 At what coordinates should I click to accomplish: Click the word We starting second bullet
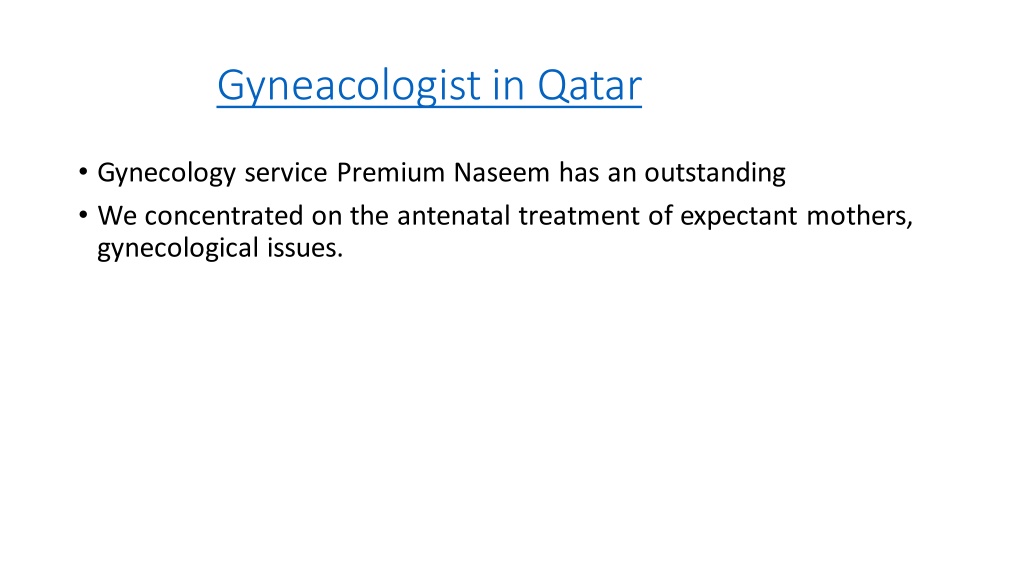pos(118,216)
